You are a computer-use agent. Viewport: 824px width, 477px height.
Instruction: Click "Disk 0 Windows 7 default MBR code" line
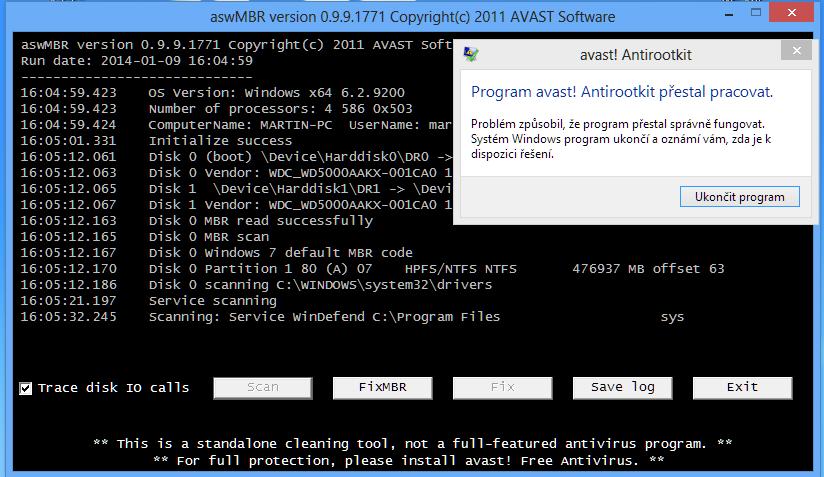pos(217,253)
